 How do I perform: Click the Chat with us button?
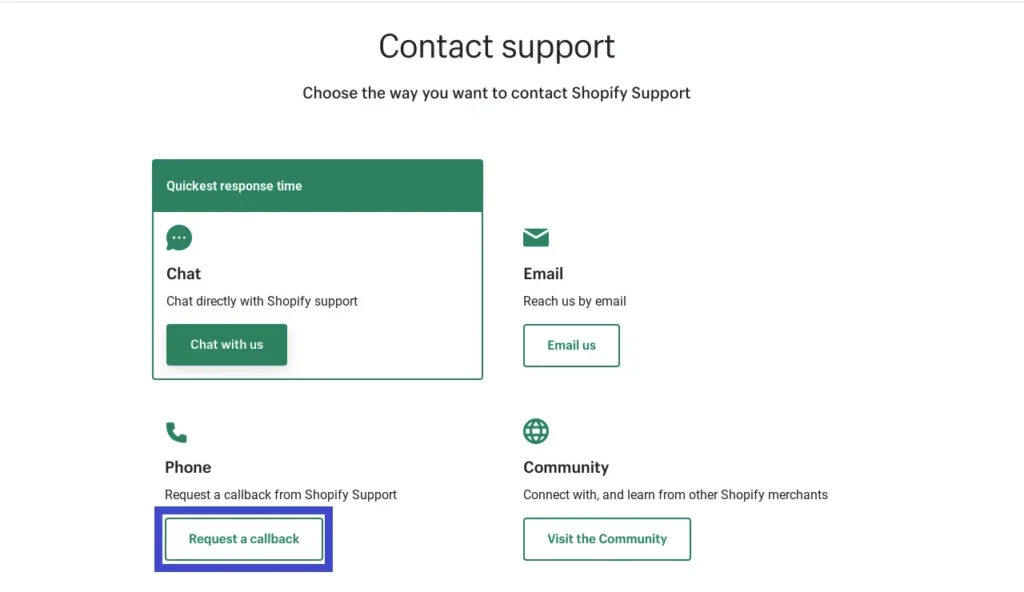click(x=226, y=344)
